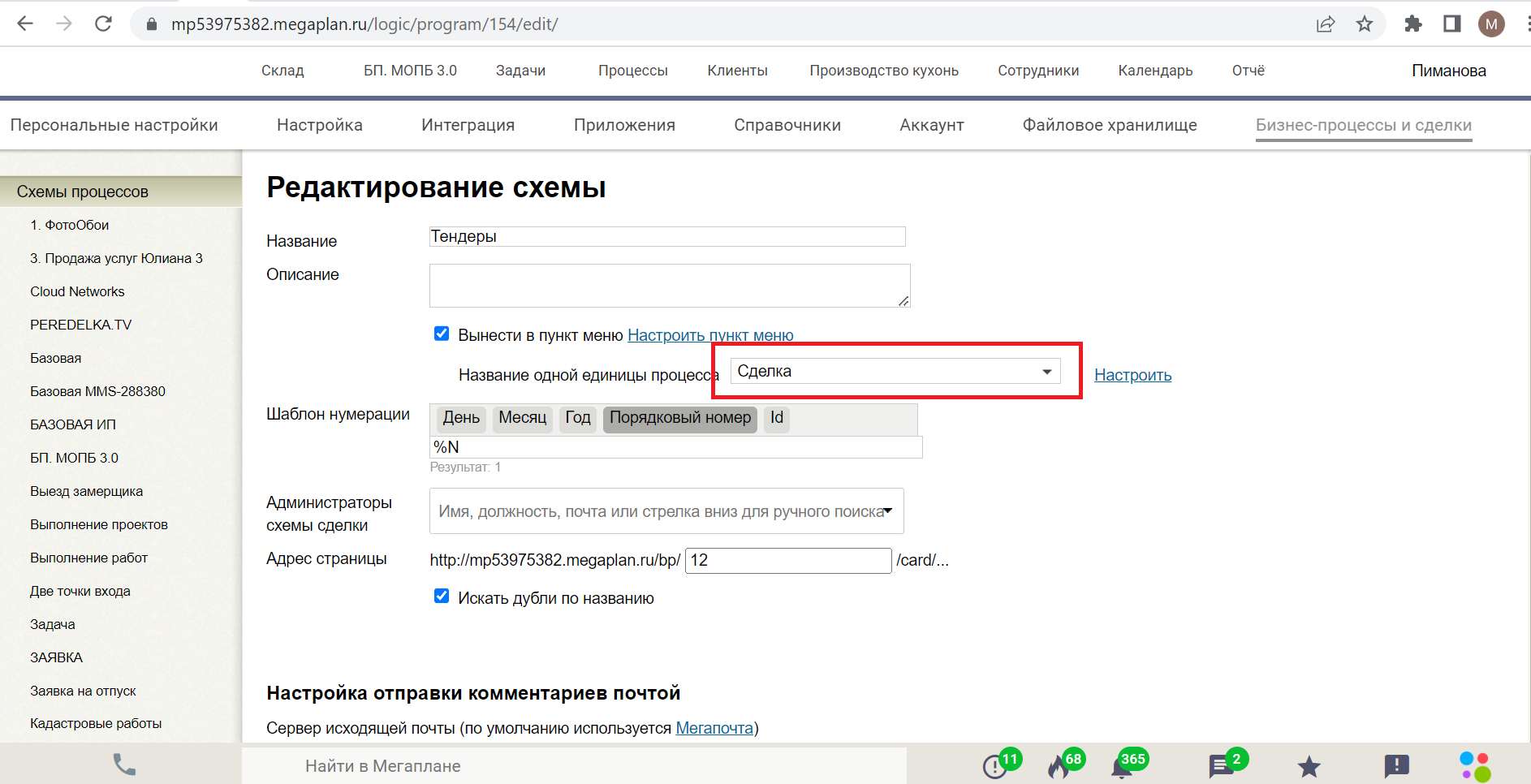Image resolution: width=1531 pixels, height=784 pixels.
Task: Open Пиманова user name in header
Action: [x=1449, y=71]
